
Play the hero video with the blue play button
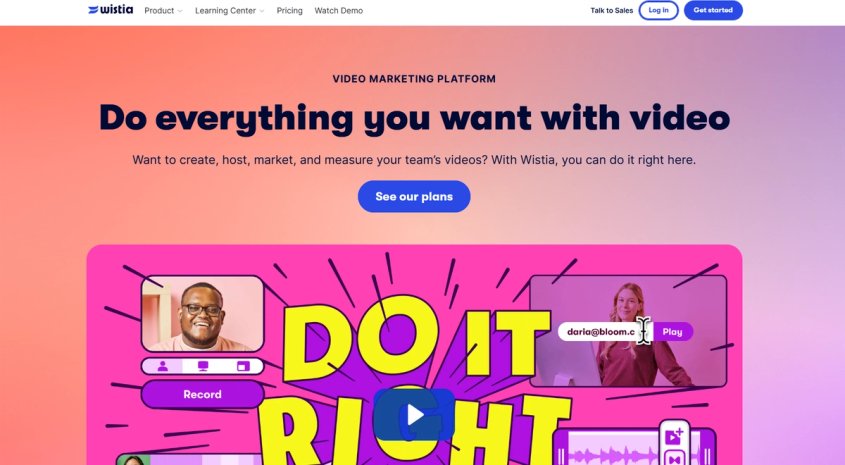coord(414,415)
